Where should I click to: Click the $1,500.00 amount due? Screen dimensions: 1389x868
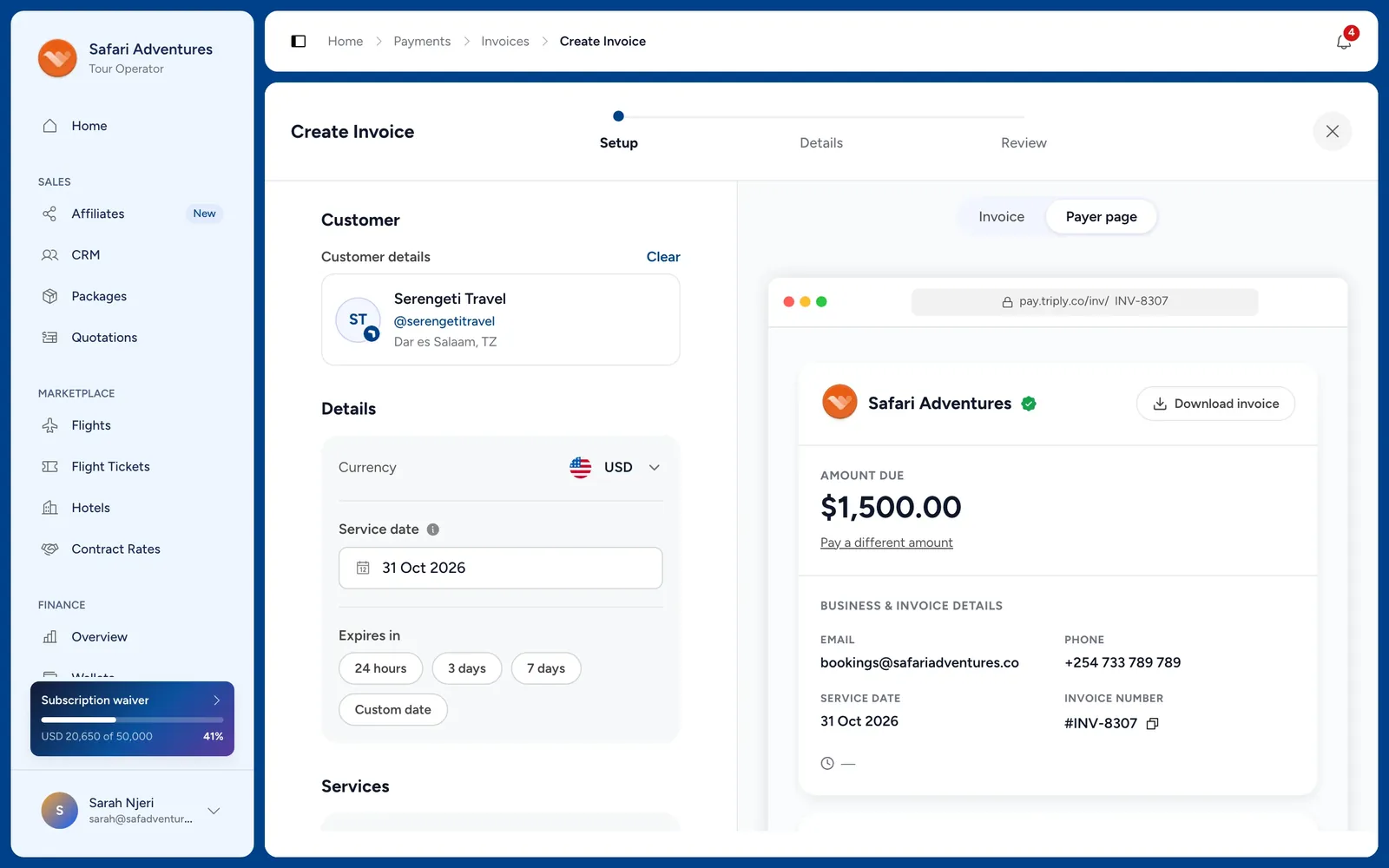[891, 507]
